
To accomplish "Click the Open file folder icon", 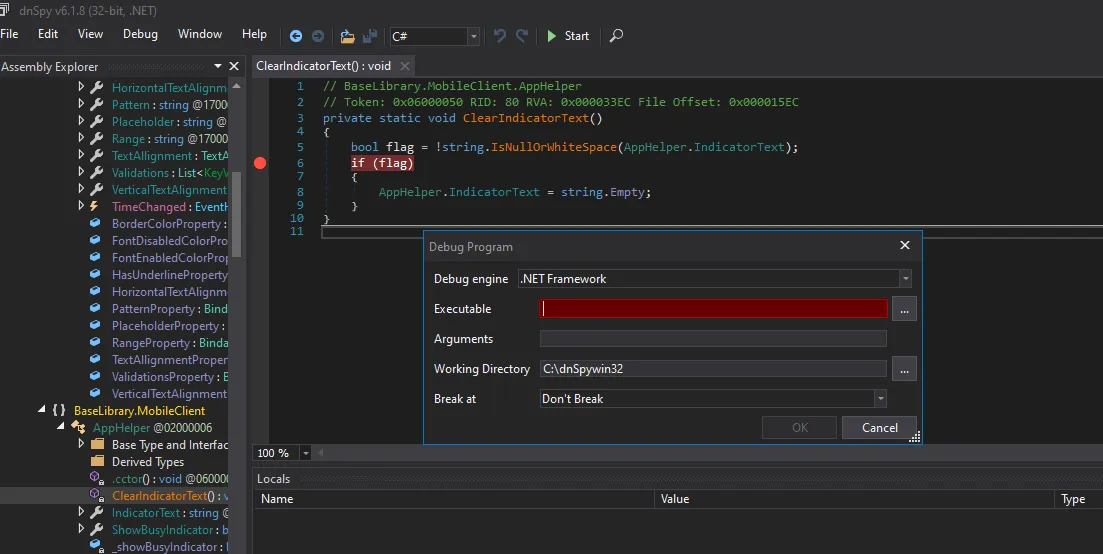I will click(x=347, y=36).
